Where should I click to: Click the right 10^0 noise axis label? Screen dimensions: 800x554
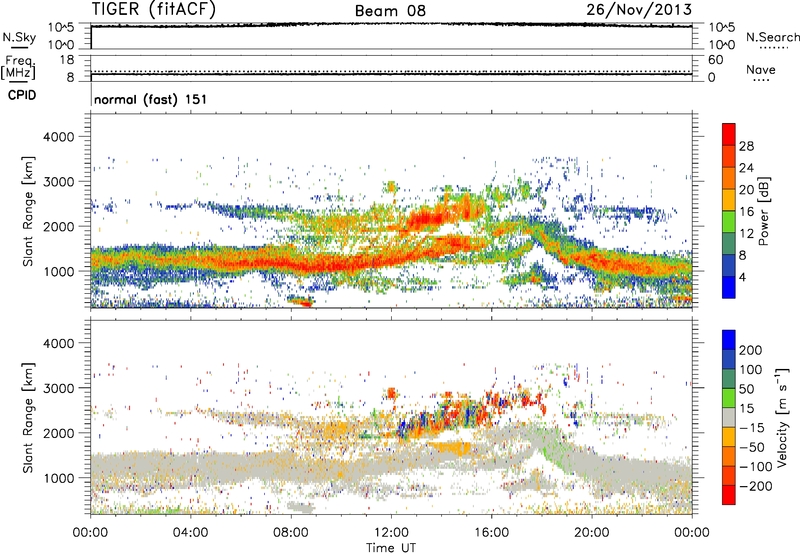pyautogui.click(x=721, y=45)
